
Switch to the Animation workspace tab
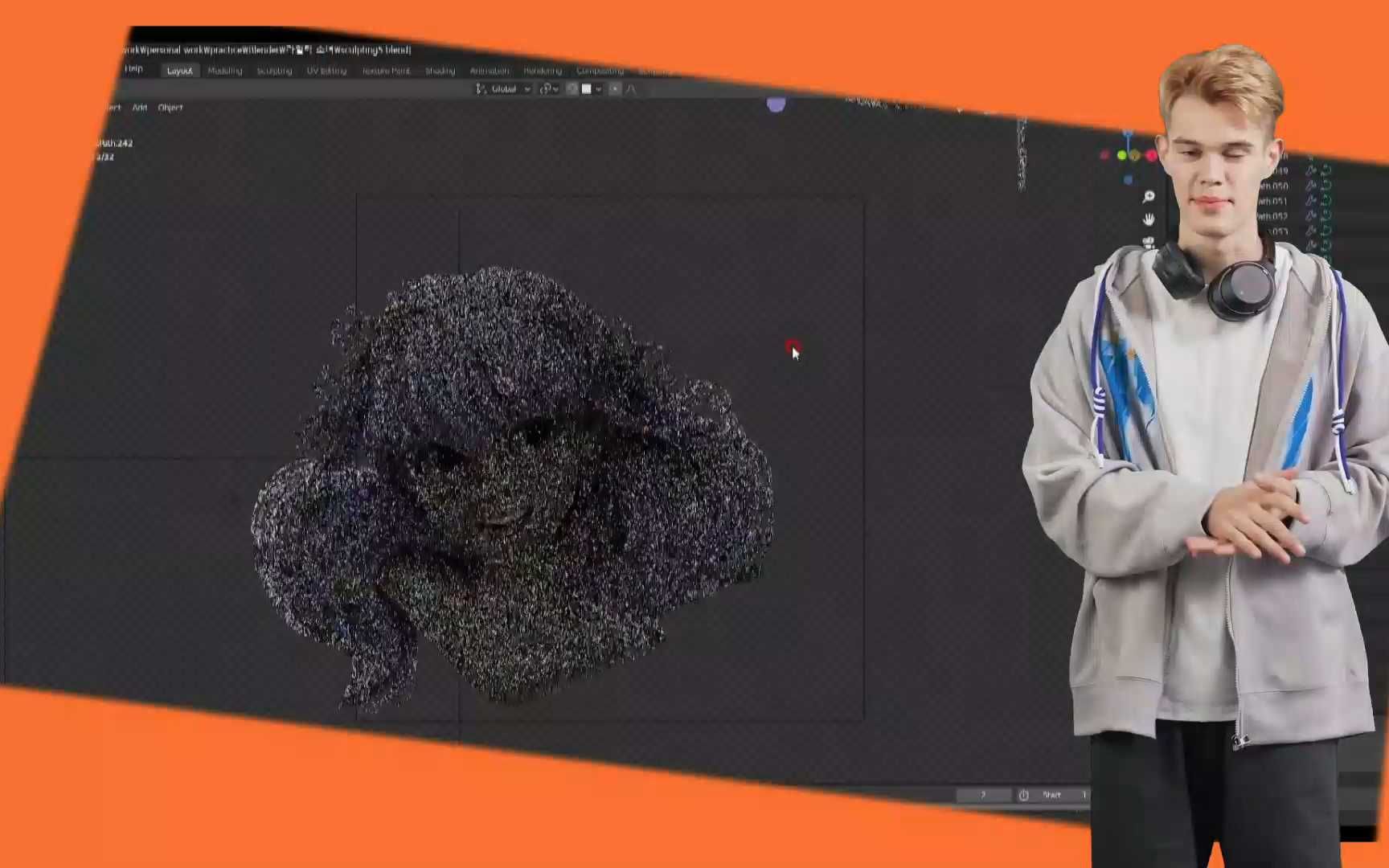(490, 71)
